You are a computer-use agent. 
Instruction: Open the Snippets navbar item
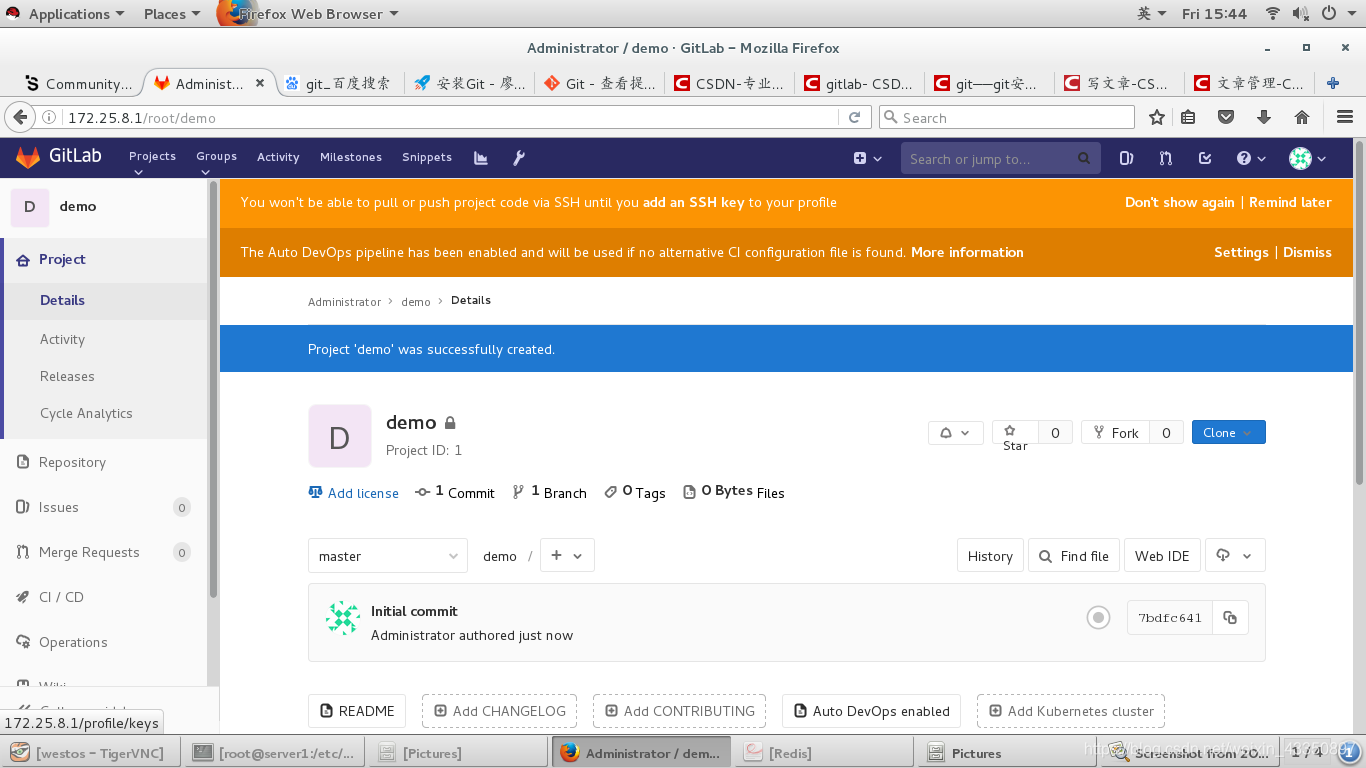(x=427, y=157)
